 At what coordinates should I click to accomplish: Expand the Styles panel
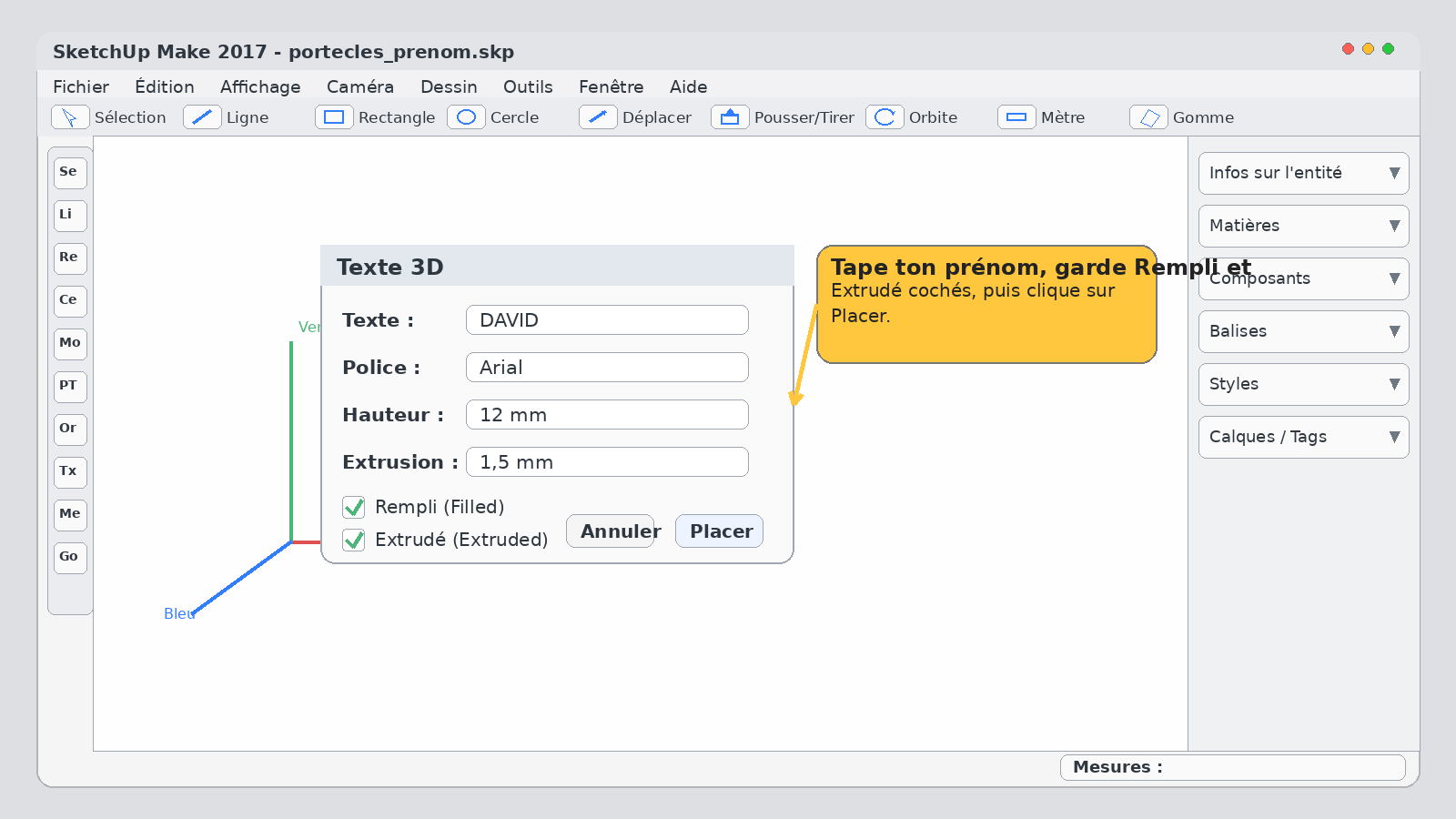tap(1303, 384)
